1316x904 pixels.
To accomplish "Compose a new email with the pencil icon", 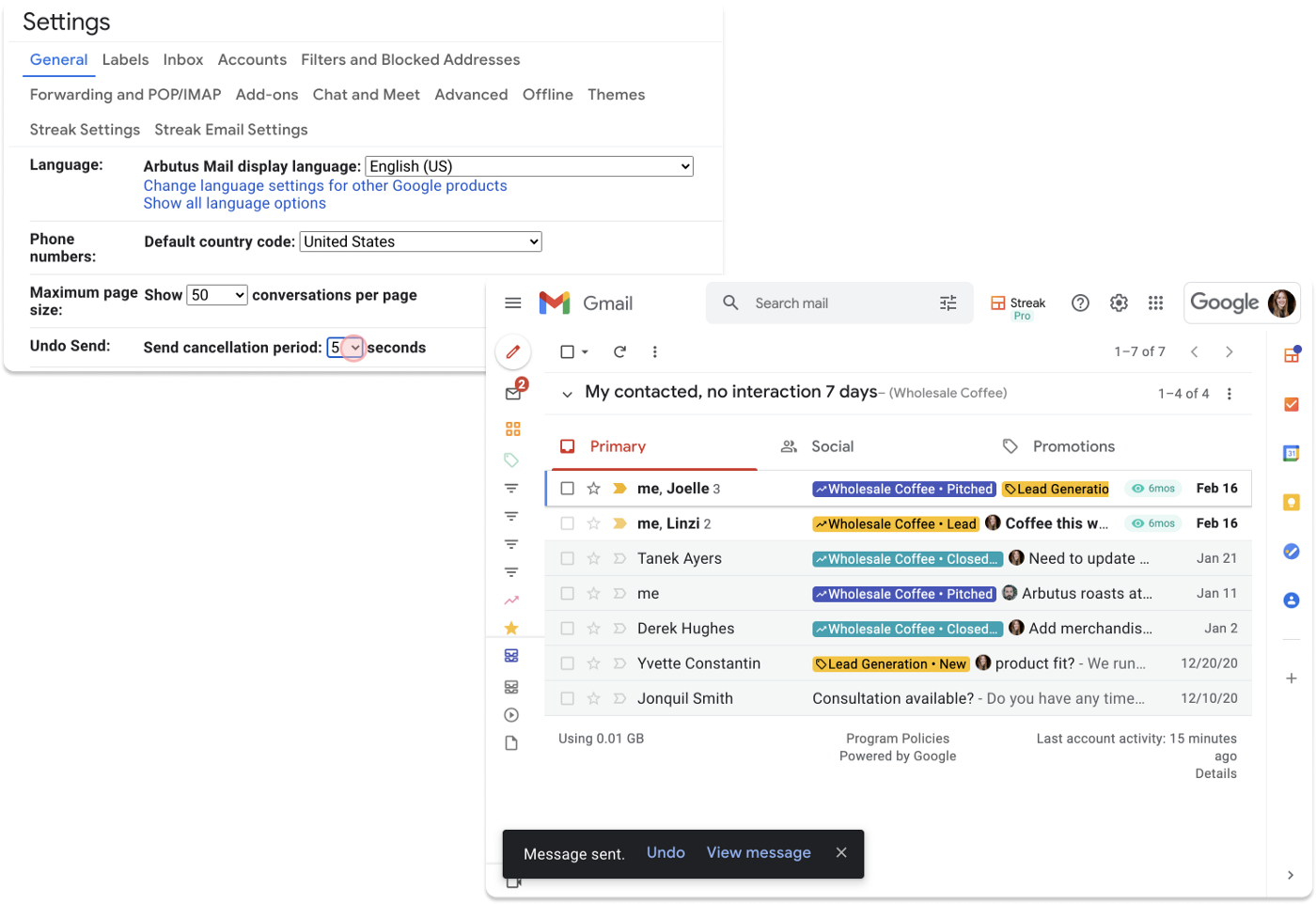I will click(512, 351).
